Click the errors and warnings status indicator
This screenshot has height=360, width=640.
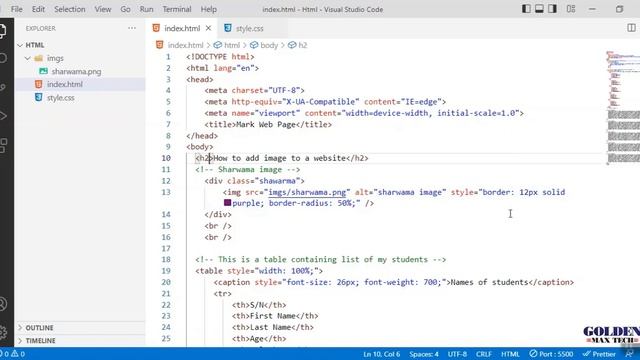13,354
